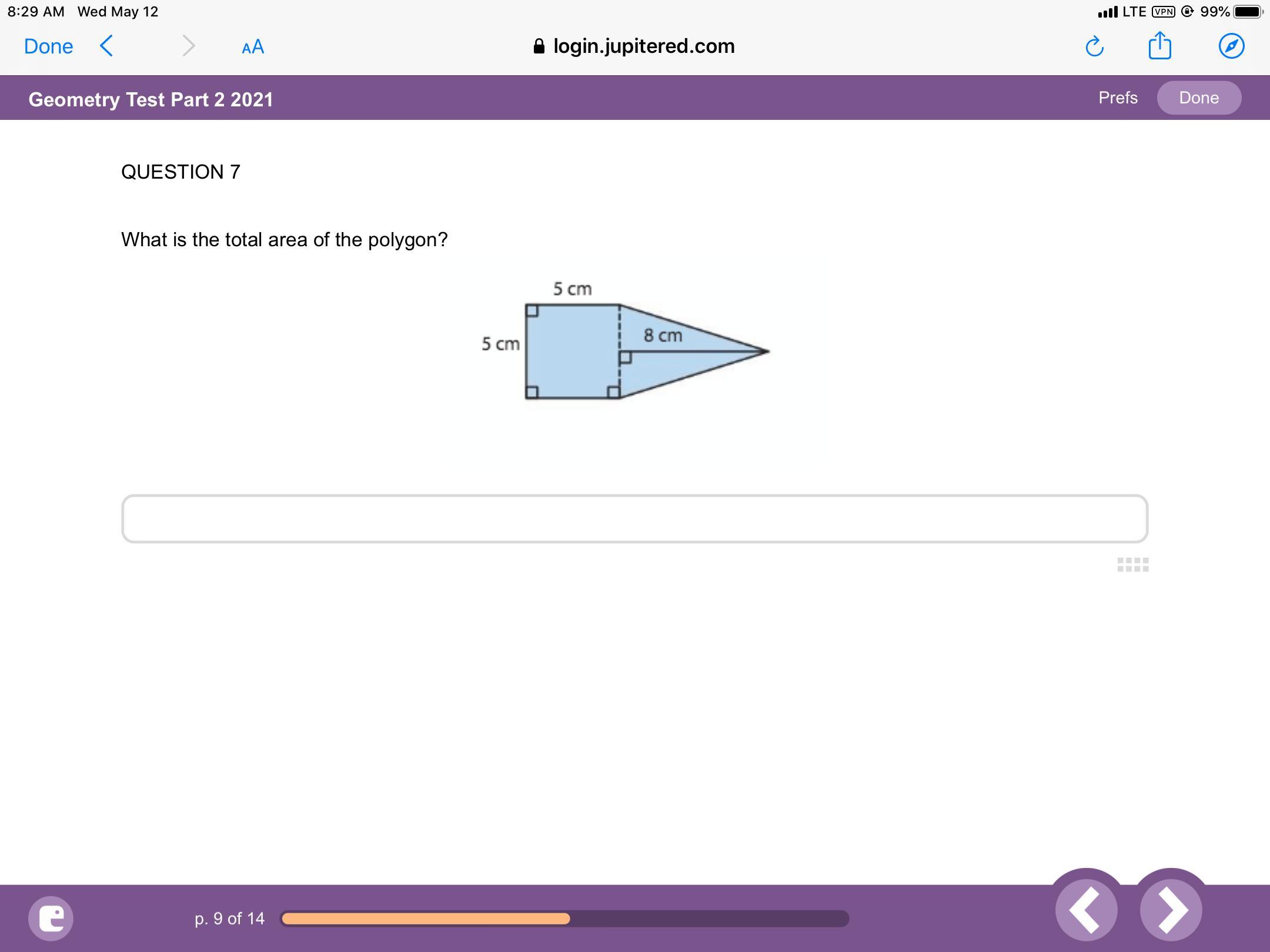
Task: Open the AA text size menu
Action: [x=253, y=47]
